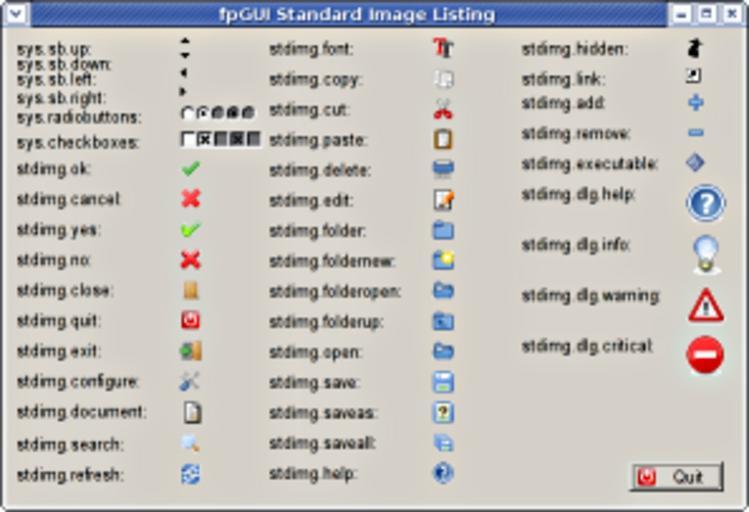Click the stdimg.dlg.warning triangle icon
This screenshot has height=512, width=749.
pos(705,304)
